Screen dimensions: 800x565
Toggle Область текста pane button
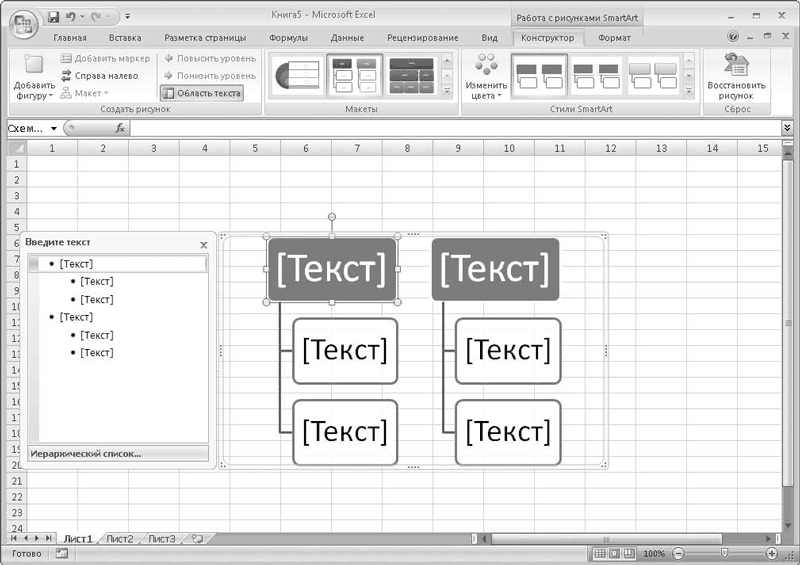coord(202,93)
